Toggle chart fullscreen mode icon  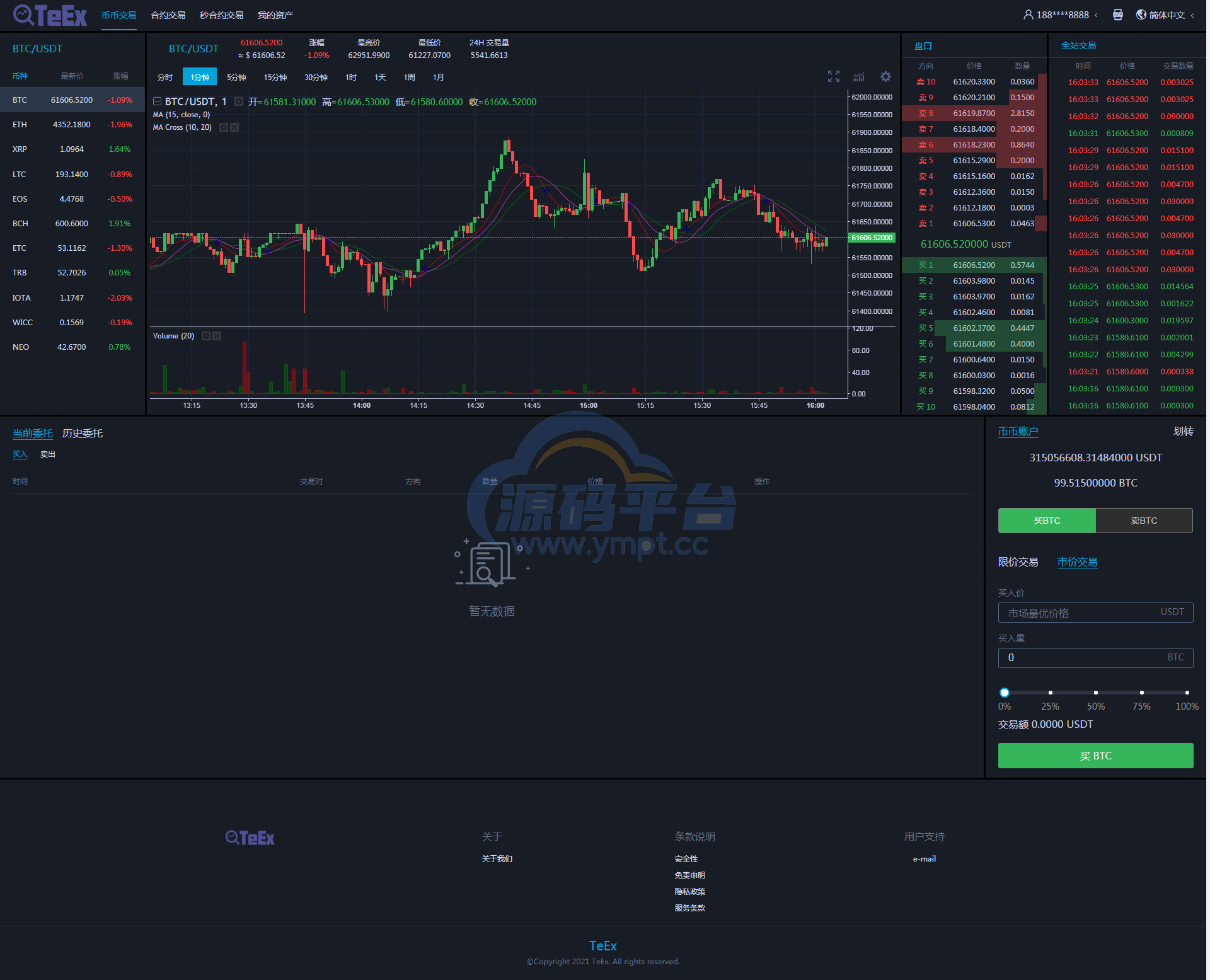(x=834, y=77)
